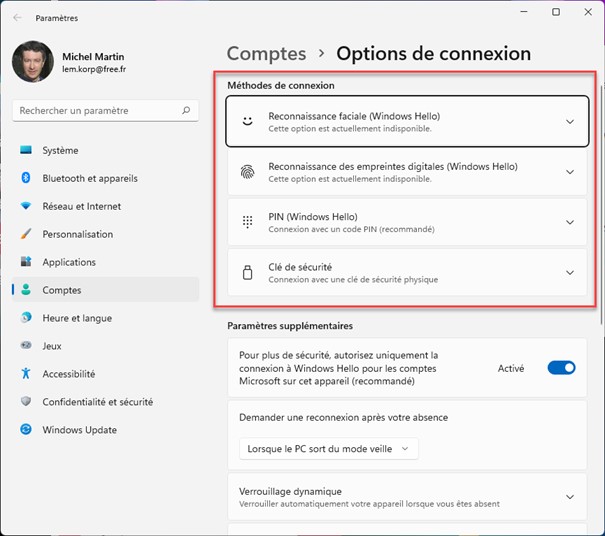This screenshot has height=536, width=605.
Task: Click the Jeux controller icon
Action: coord(27,346)
